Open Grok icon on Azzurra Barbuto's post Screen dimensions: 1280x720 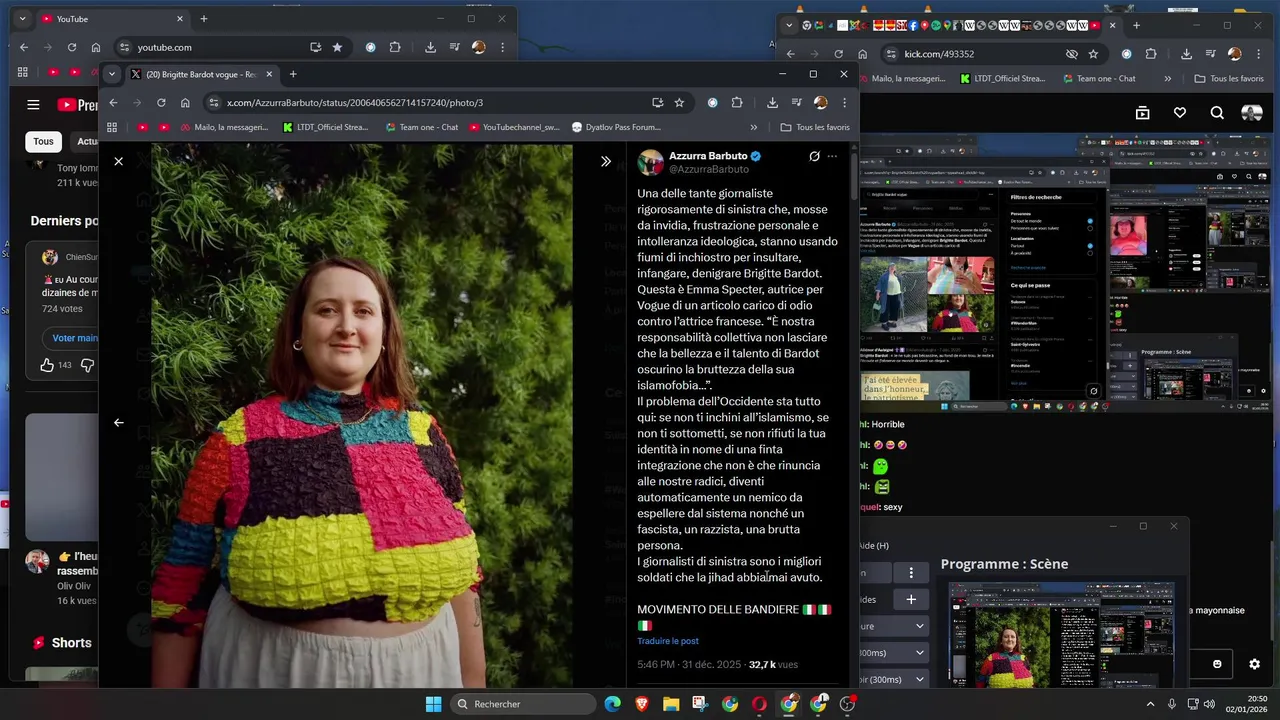(814, 156)
